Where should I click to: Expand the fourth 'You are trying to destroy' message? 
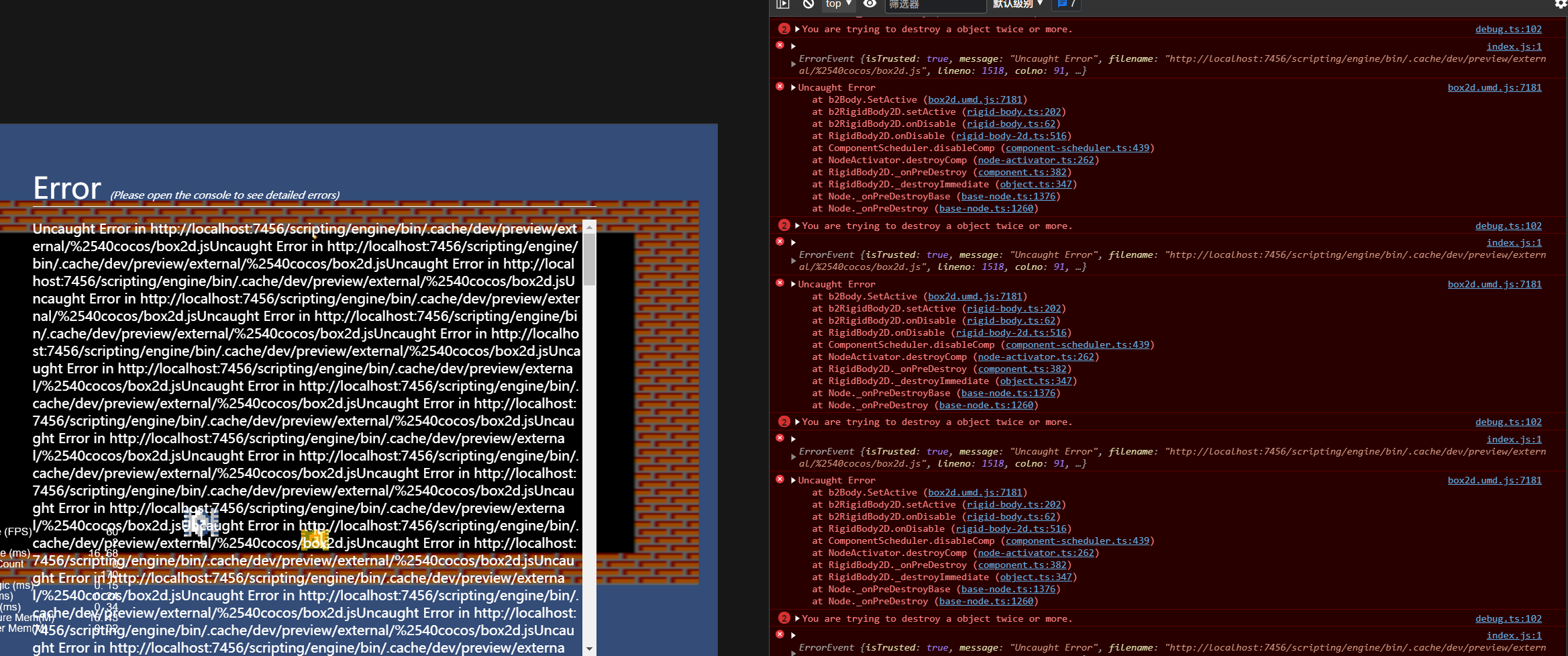pyautogui.click(x=797, y=619)
